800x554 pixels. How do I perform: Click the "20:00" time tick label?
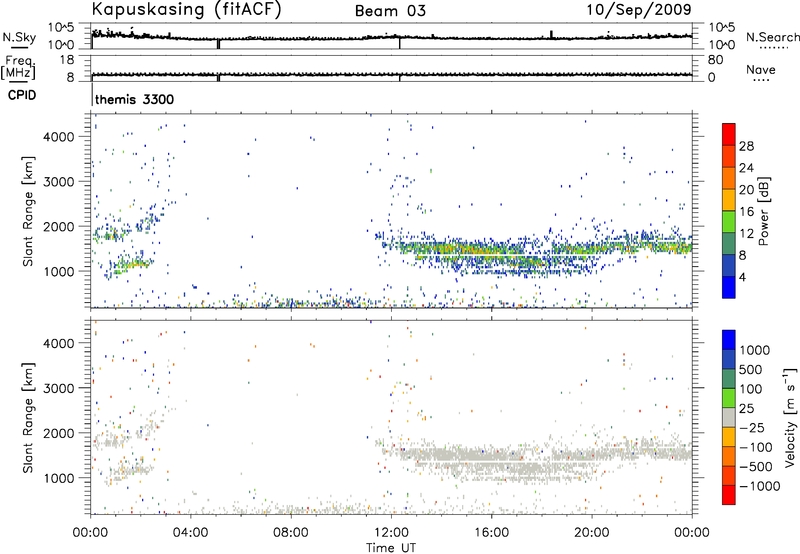pyautogui.click(x=591, y=533)
